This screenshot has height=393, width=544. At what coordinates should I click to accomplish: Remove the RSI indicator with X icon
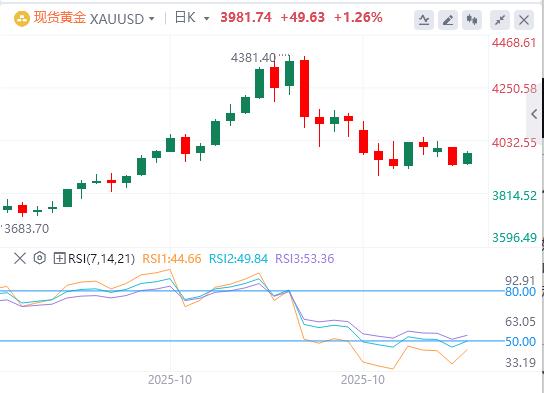[x=20, y=258]
